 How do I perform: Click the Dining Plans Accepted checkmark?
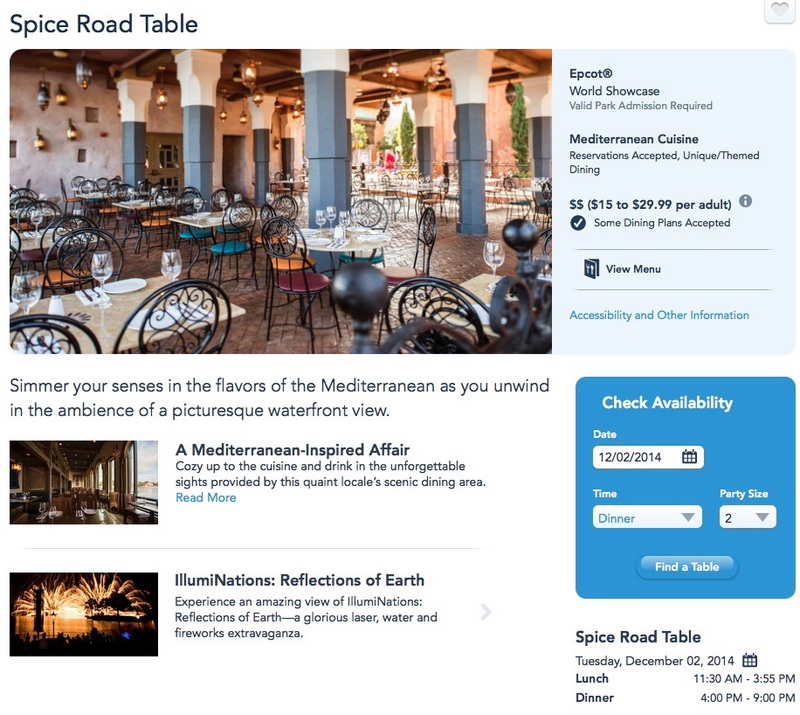[x=578, y=223]
